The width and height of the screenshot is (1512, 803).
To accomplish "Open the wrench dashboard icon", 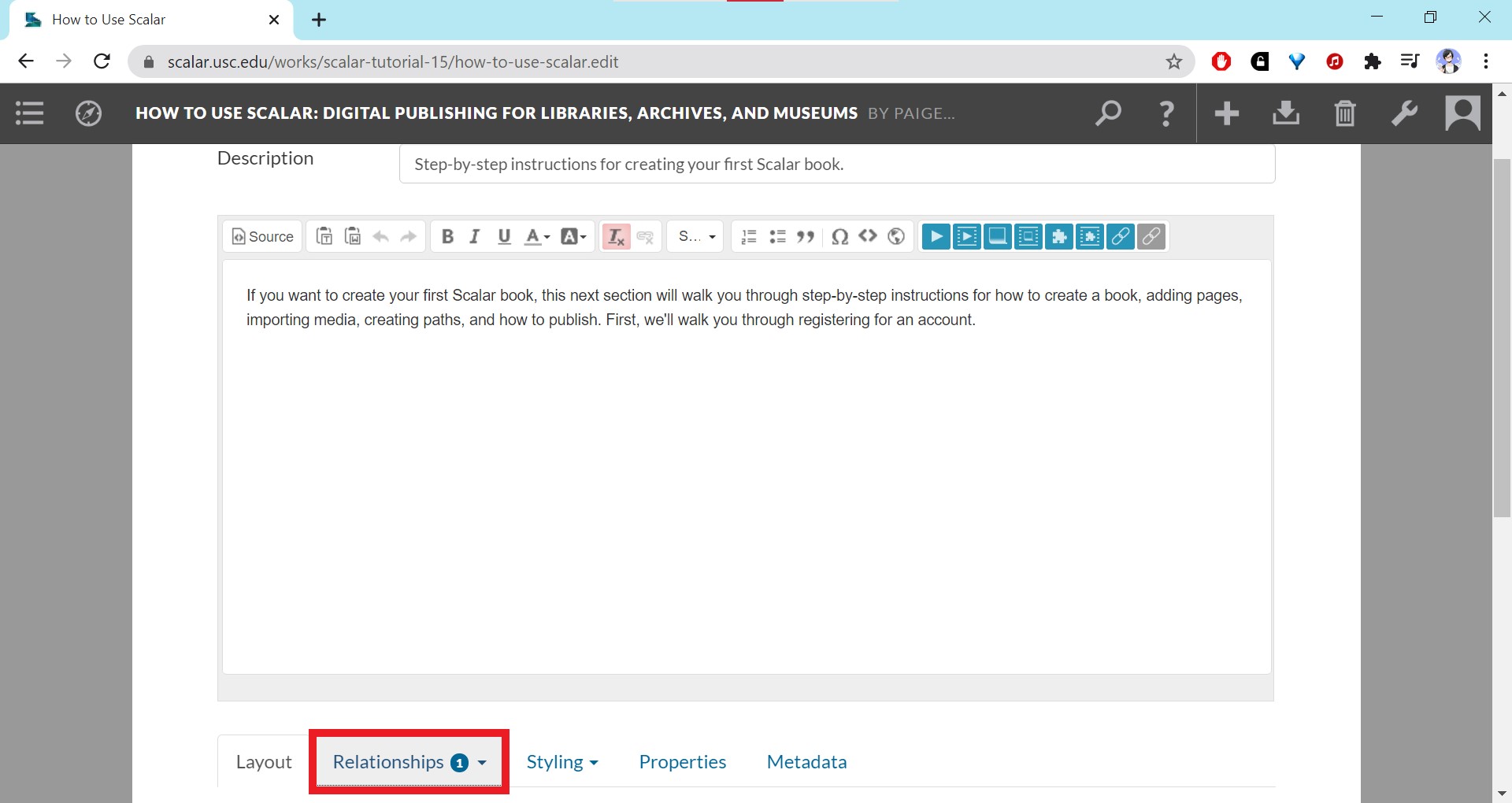I will [x=1404, y=113].
